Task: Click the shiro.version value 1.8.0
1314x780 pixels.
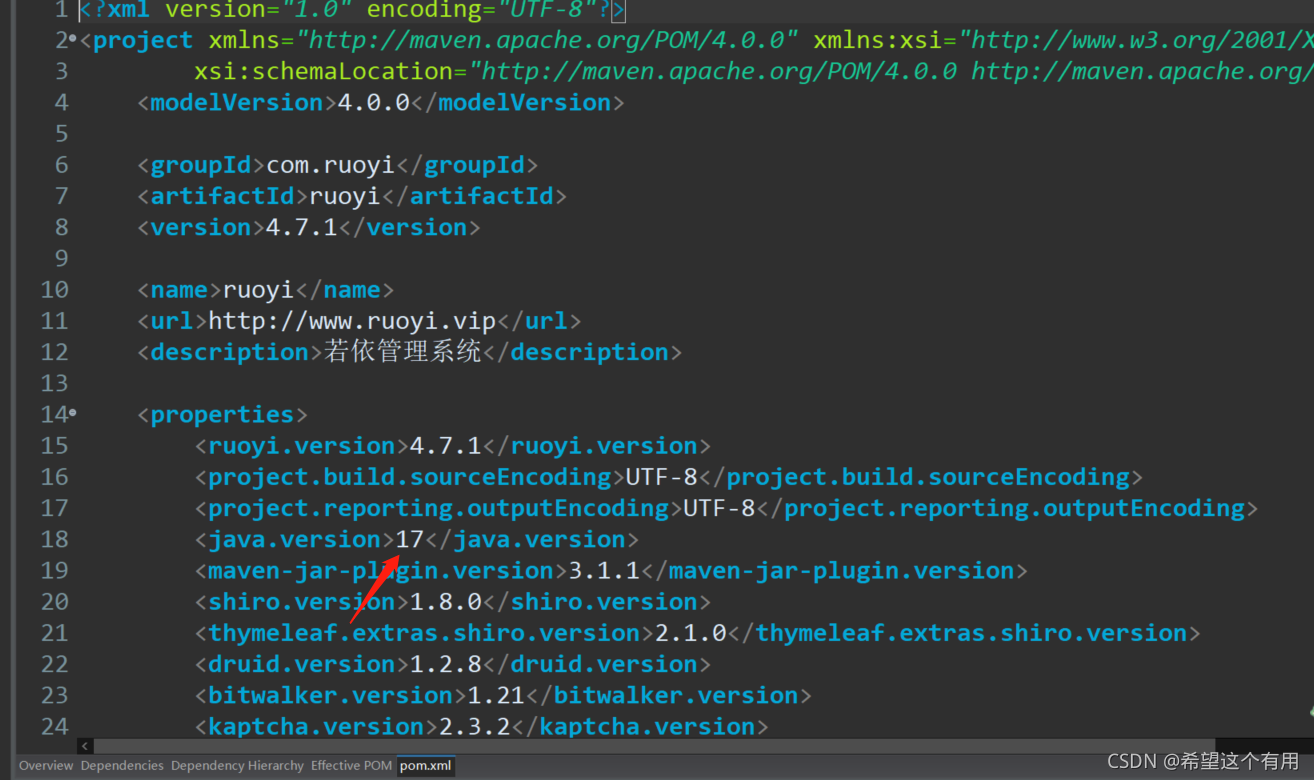Action: click(x=446, y=602)
